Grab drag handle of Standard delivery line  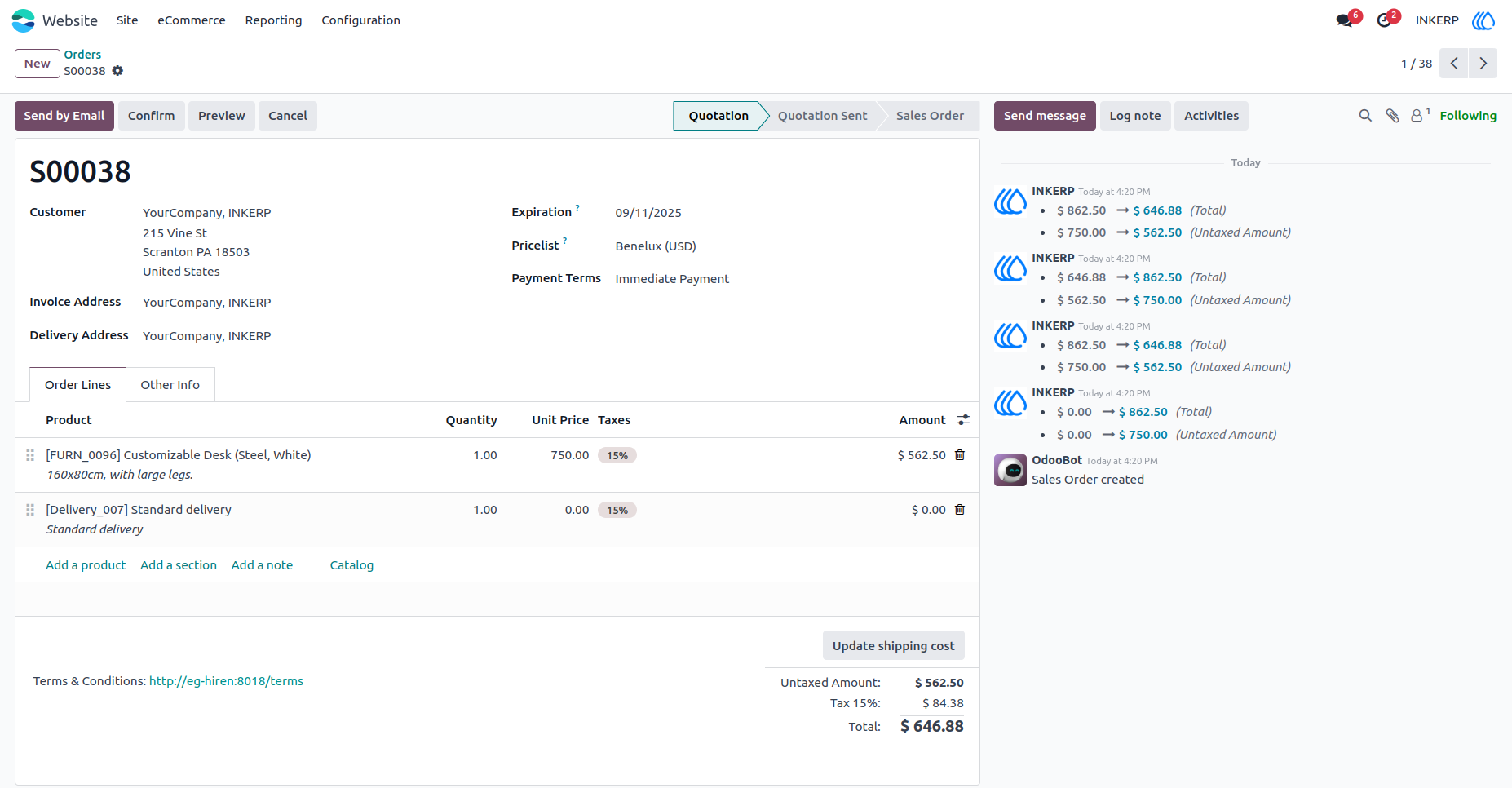click(30, 510)
